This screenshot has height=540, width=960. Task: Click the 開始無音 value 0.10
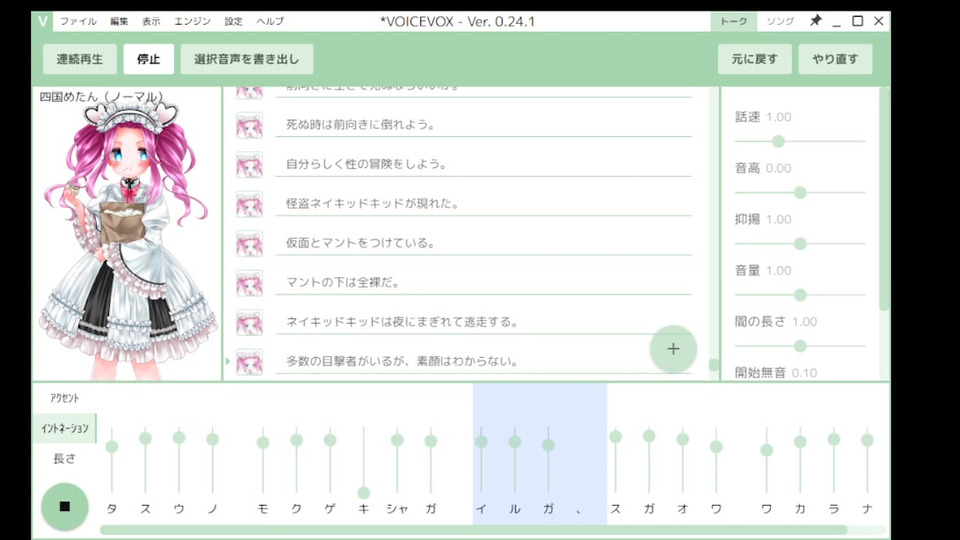point(804,373)
